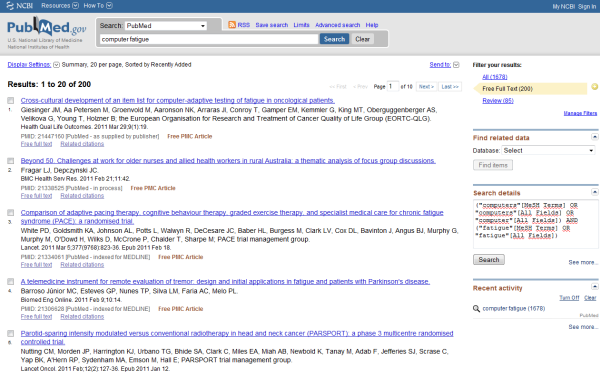Click See more under Recent activity
Viewport: 600px width, 375px height.
[582, 327]
